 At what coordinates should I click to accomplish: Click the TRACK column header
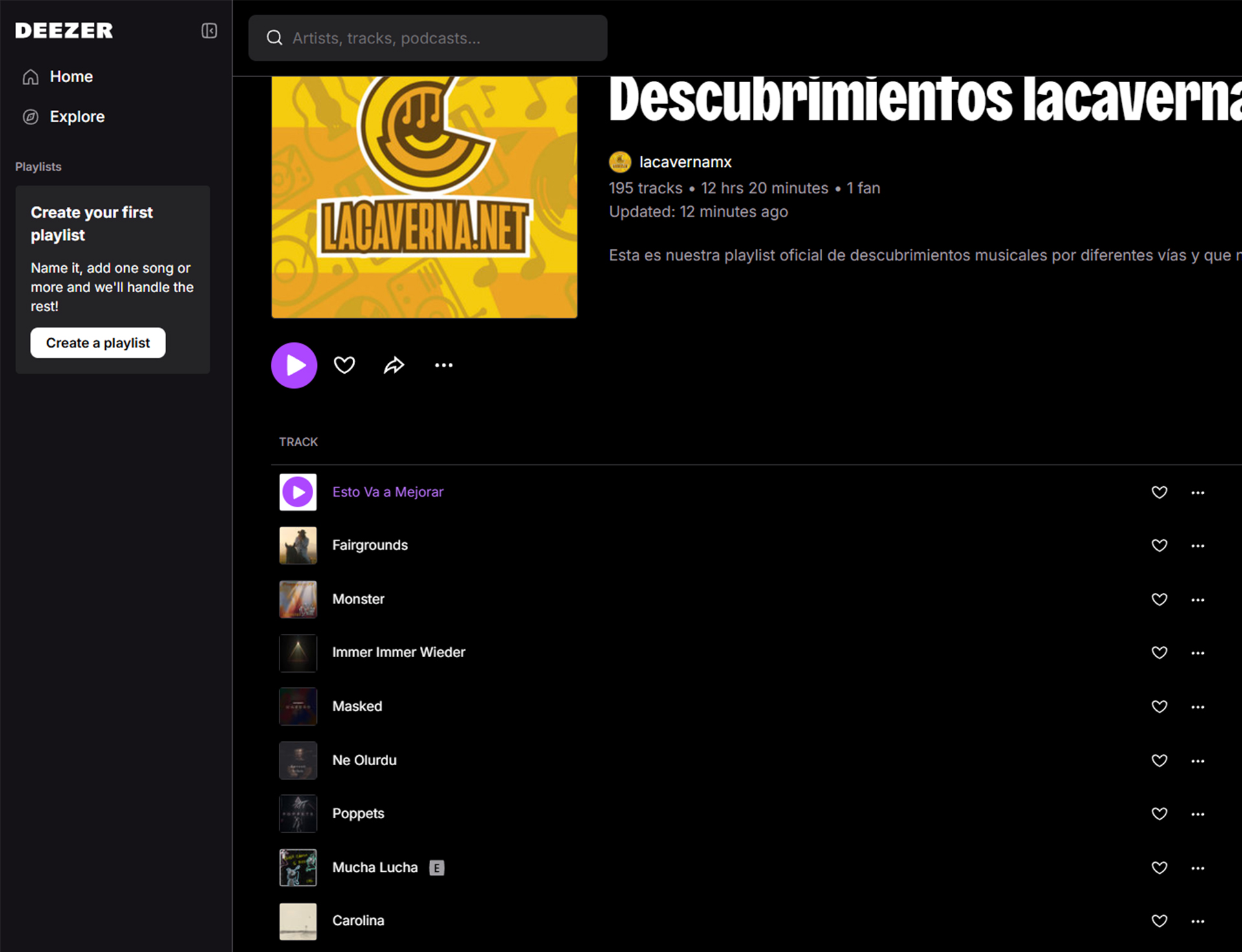pos(298,442)
